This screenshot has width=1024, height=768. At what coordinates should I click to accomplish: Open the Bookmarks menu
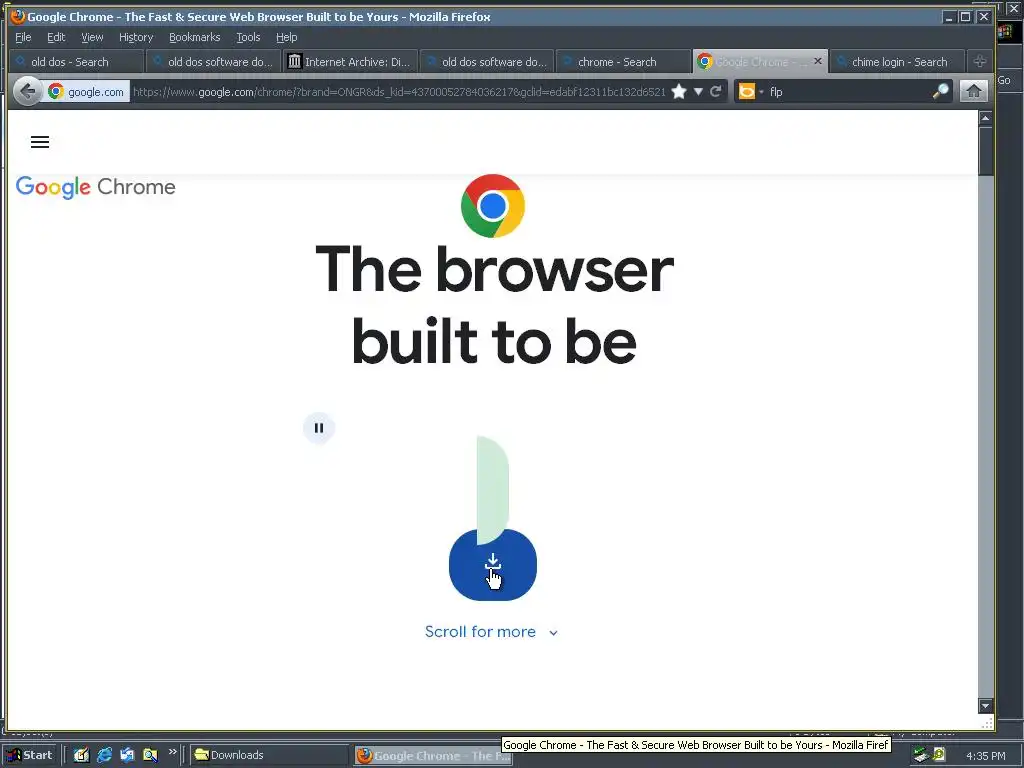195,37
